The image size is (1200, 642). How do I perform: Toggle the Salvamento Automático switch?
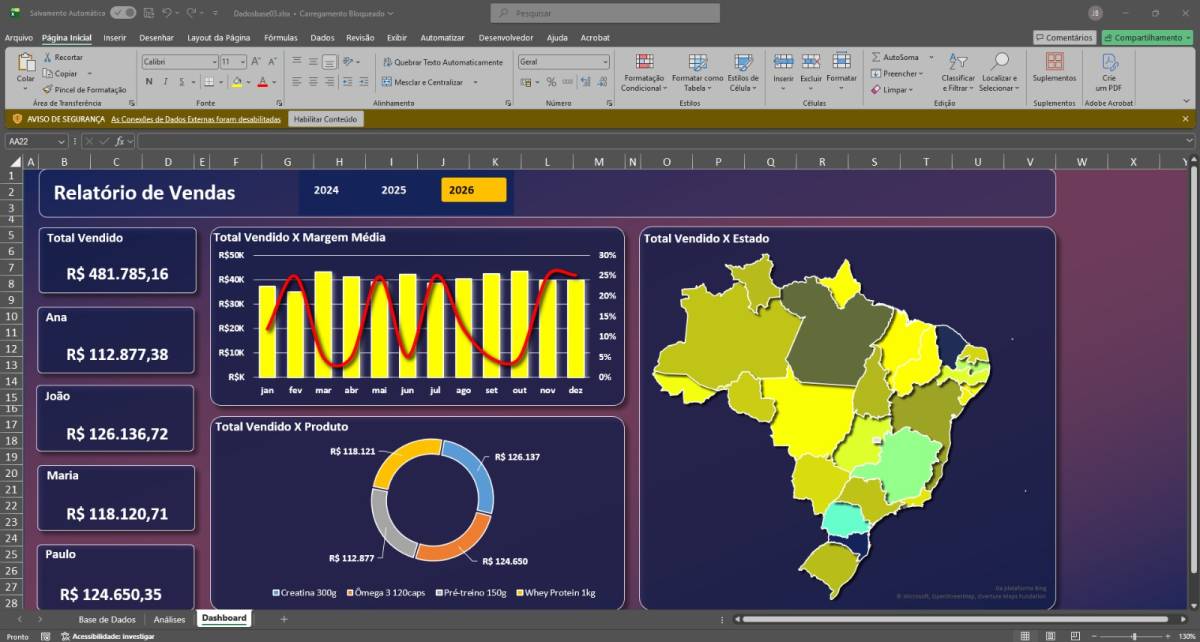(124, 13)
